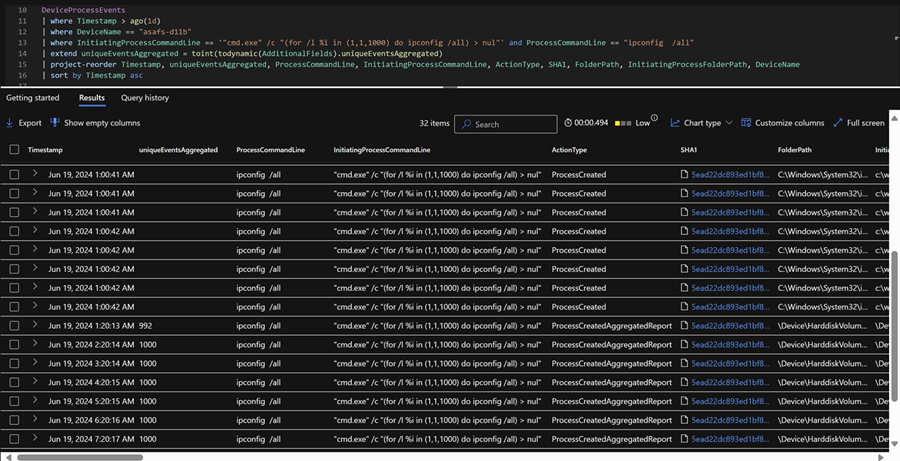Click the Full screen expand icon
Screen dimensions: 900x461
838,123
